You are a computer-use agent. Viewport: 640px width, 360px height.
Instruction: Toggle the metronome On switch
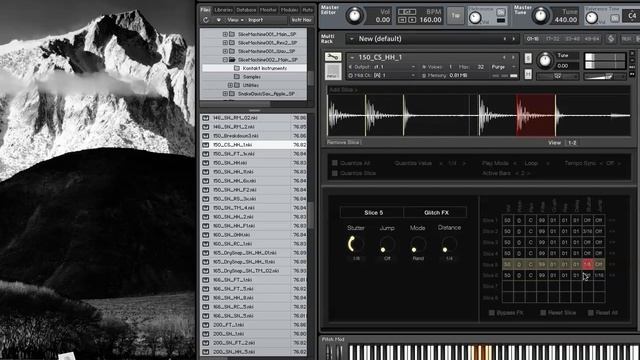click(x=501, y=13)
